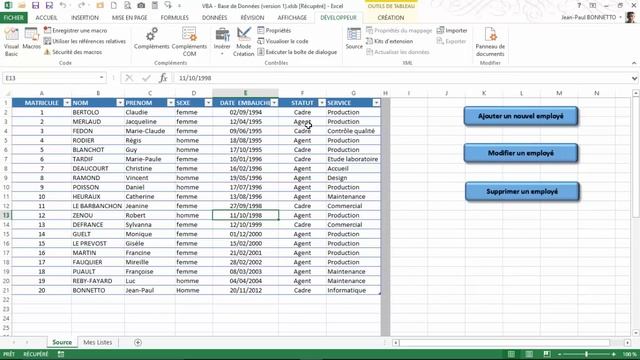Click into the formula bar showing 11/10/1998
The image size is (640, 360).
[402, 78]
